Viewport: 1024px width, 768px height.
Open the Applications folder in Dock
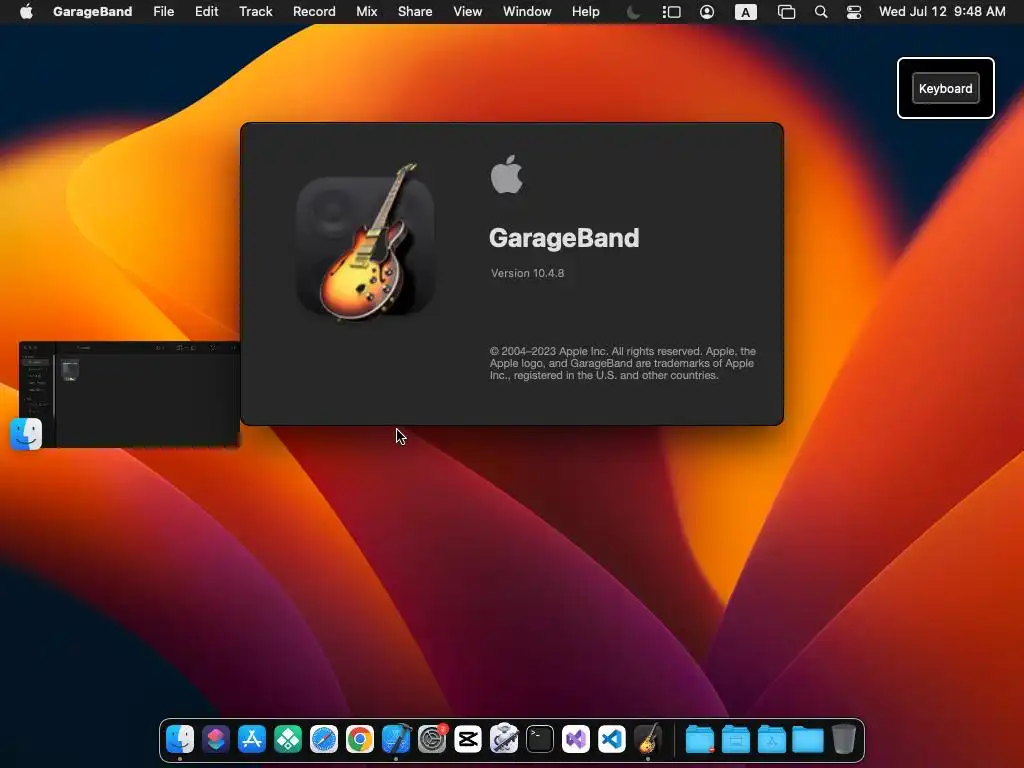click(771, 739)
